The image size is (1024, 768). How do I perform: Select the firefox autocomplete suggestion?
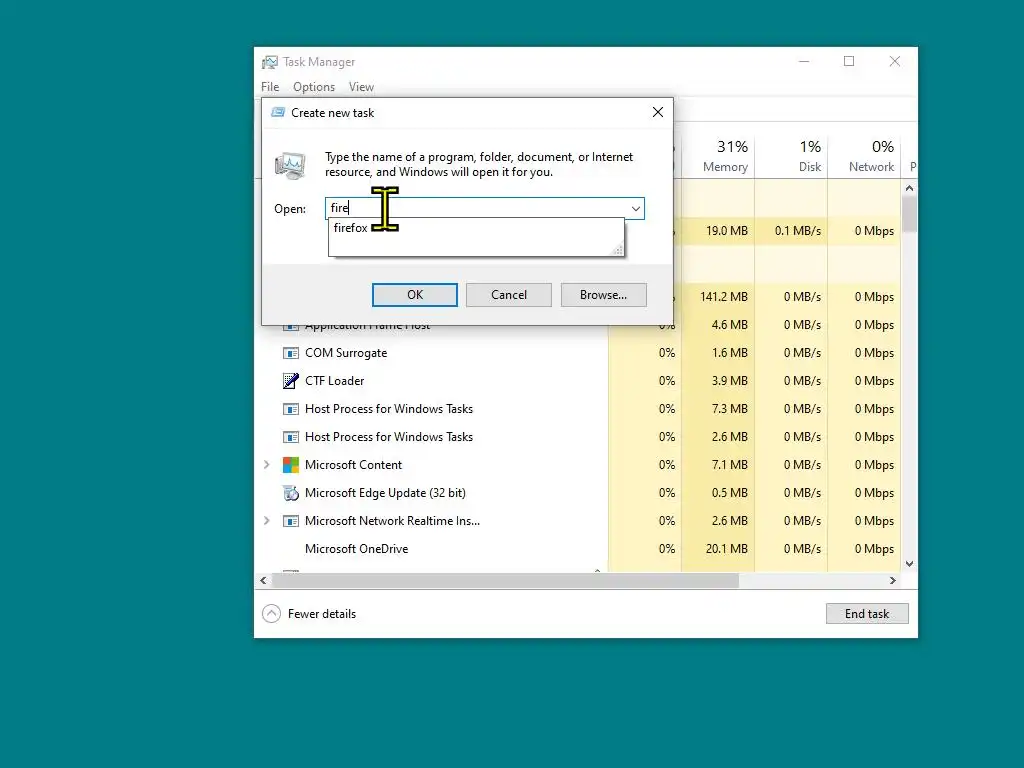point(476,228)
